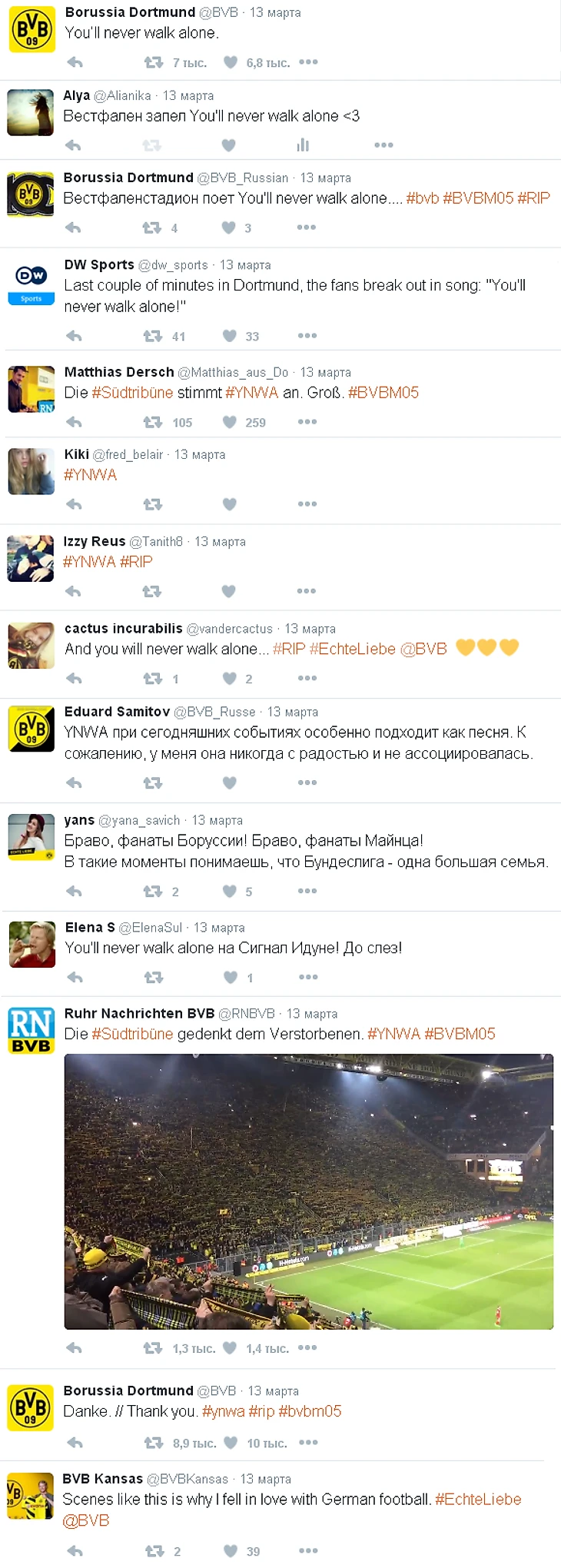Like Matthias Dersch's tweet with 259 likes

[x=229, y=422]
